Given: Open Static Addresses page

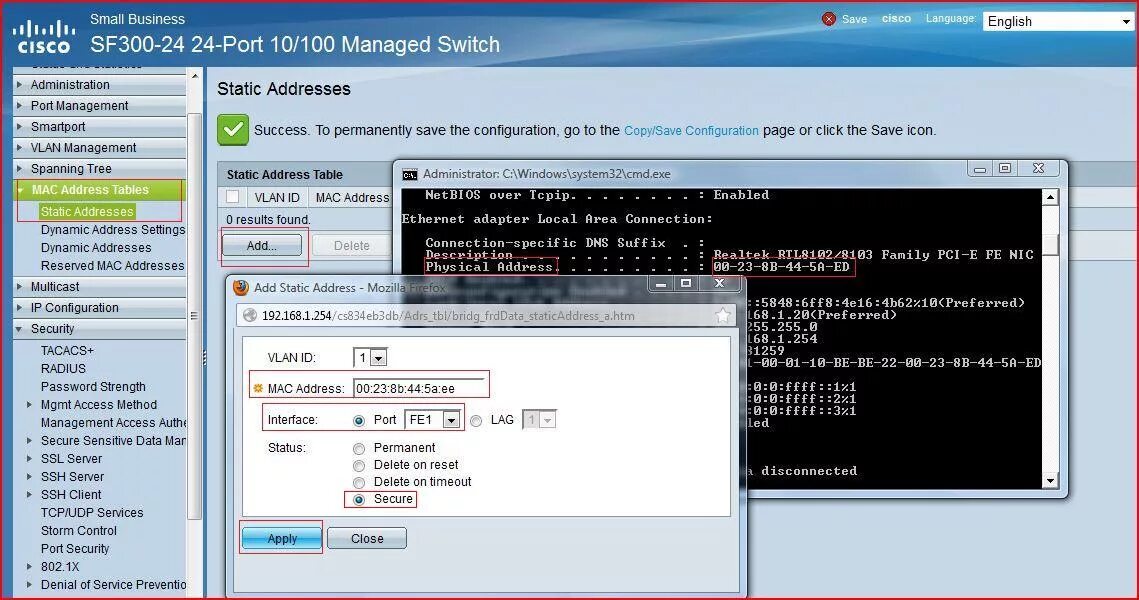Looking at the screenshot, I should coord(87,211).
